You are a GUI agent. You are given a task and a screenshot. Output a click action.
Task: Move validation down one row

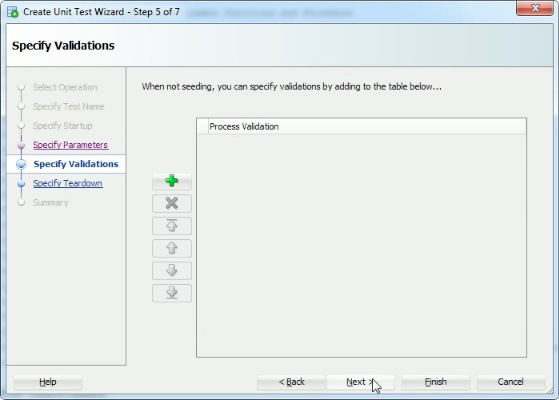coord(171,271)
